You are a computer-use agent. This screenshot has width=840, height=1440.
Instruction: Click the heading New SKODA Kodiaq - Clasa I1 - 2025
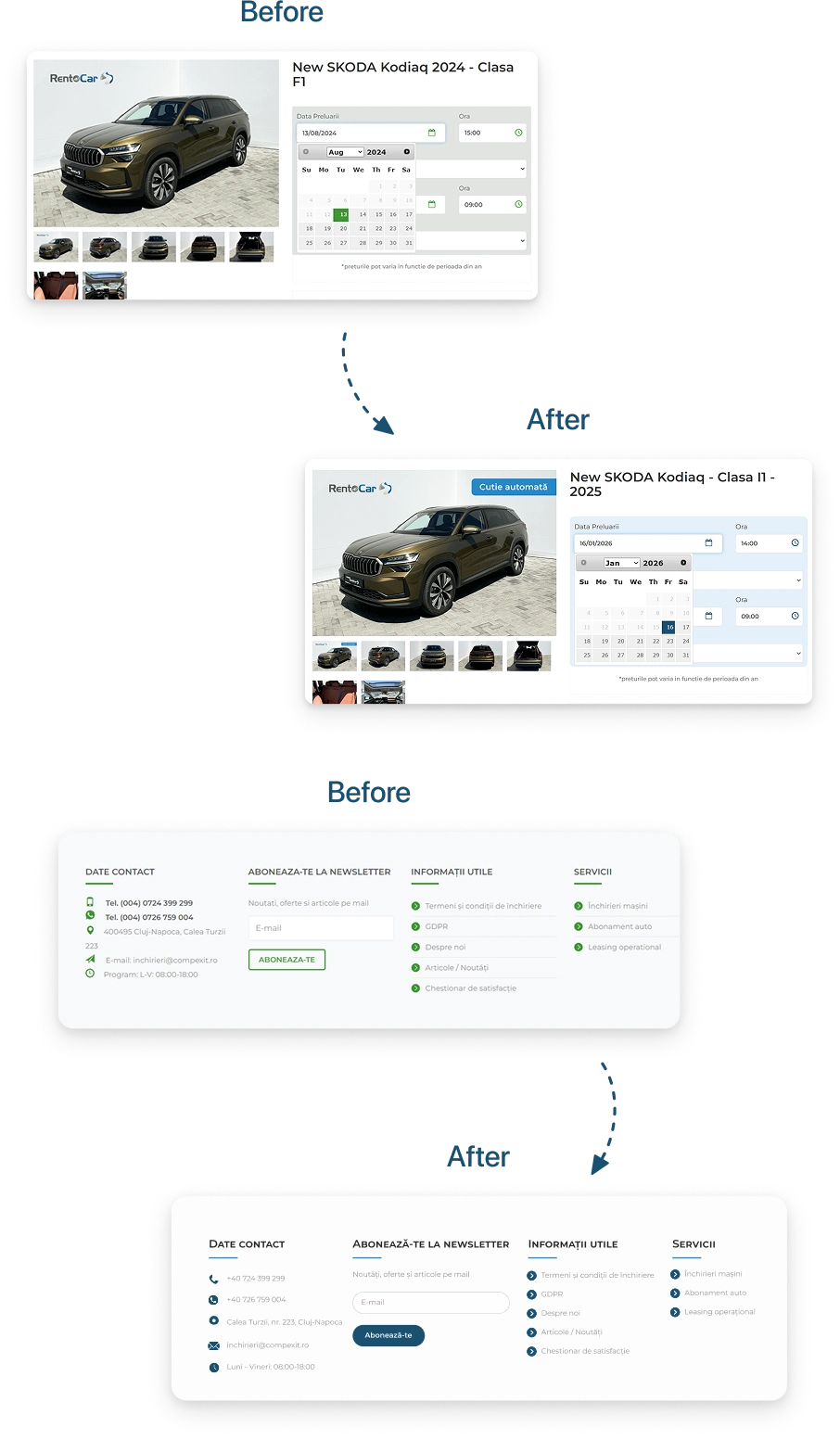pos(672,484)
